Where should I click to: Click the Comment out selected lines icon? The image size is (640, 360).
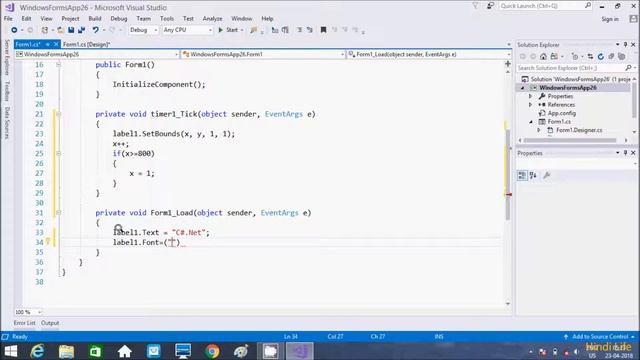(x=300, y=30)
